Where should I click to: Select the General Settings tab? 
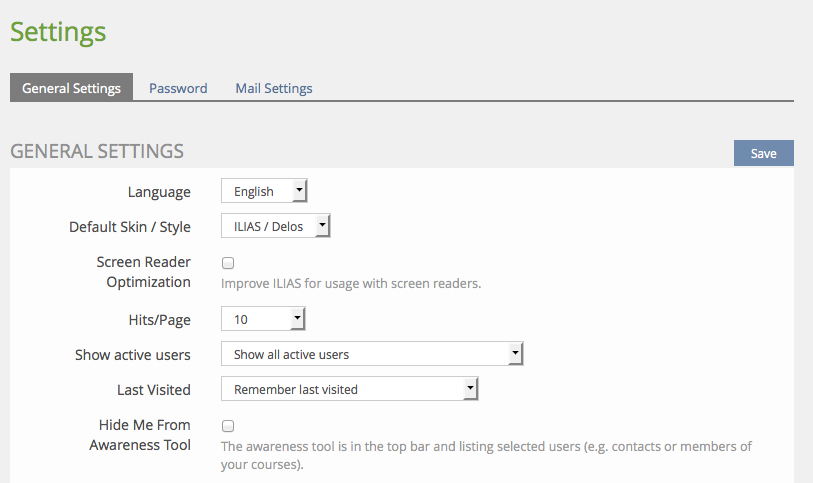click(x=71, y=88)
